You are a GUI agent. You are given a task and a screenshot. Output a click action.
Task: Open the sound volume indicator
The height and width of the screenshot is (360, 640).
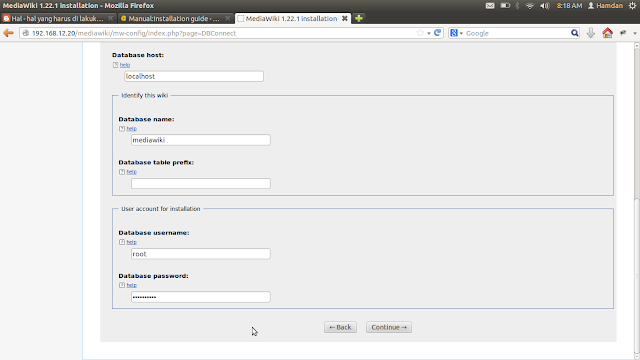point(544,6)
